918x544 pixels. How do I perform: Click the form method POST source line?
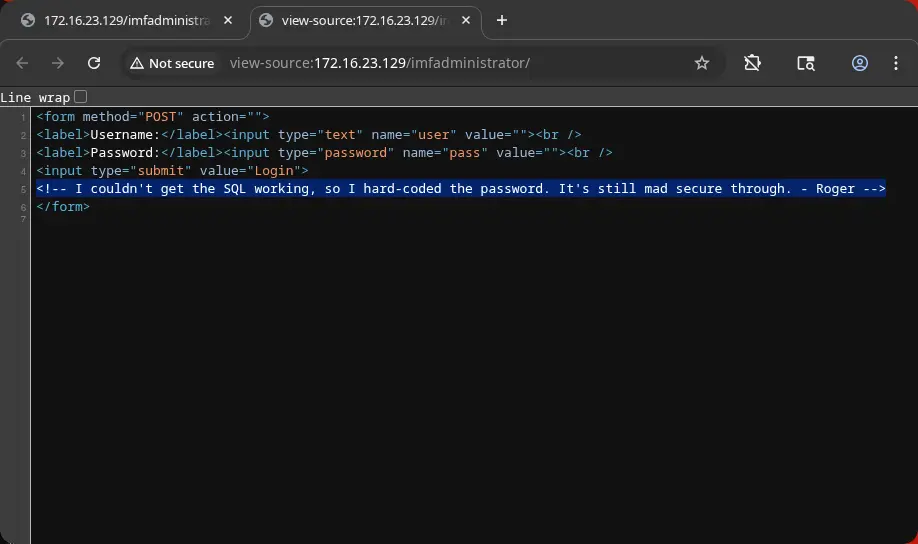point(152,117)
